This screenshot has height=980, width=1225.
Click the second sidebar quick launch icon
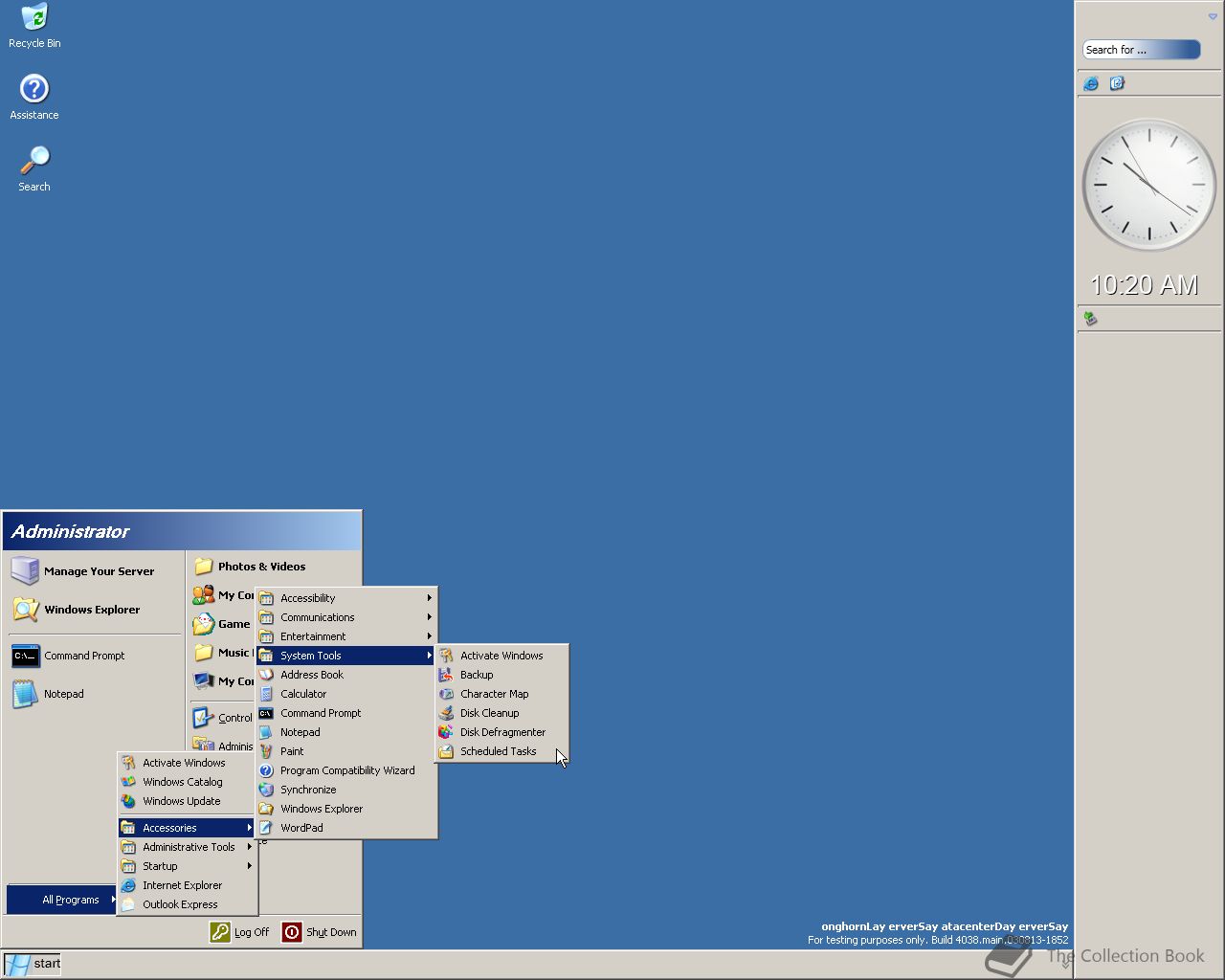[x=1117, y=83]
